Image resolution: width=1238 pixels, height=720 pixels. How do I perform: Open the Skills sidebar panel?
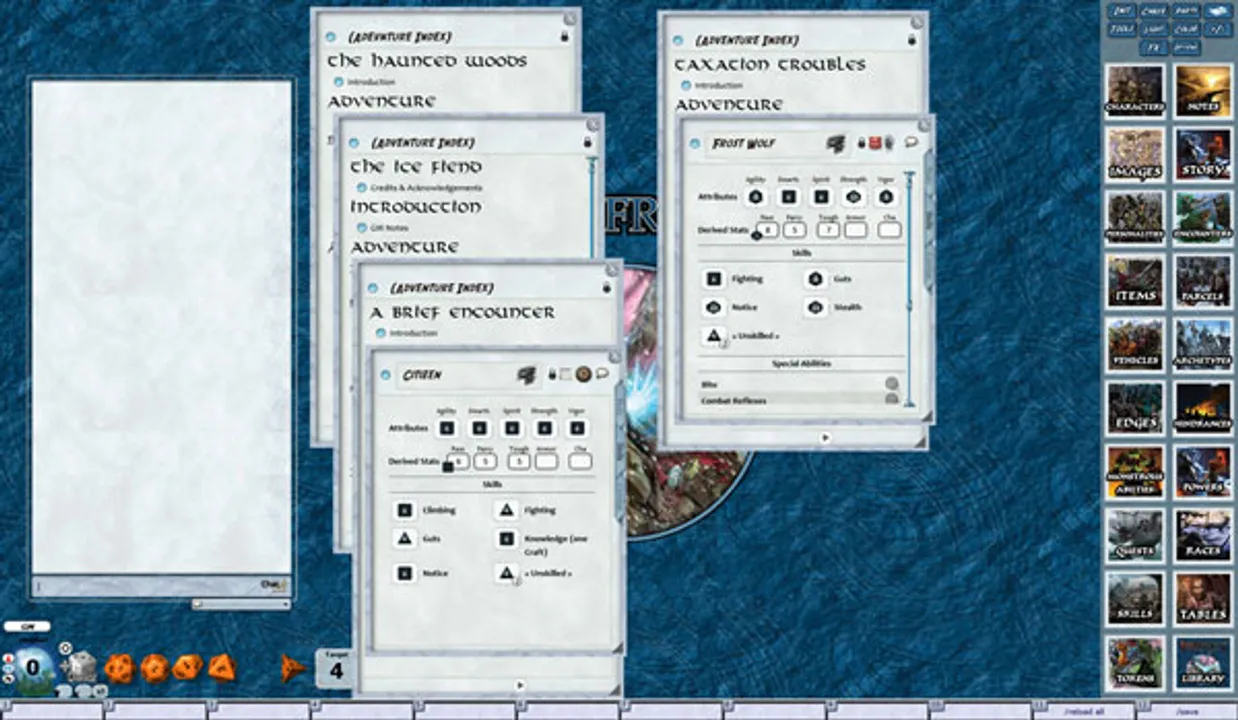click(x=1135, y=598)
